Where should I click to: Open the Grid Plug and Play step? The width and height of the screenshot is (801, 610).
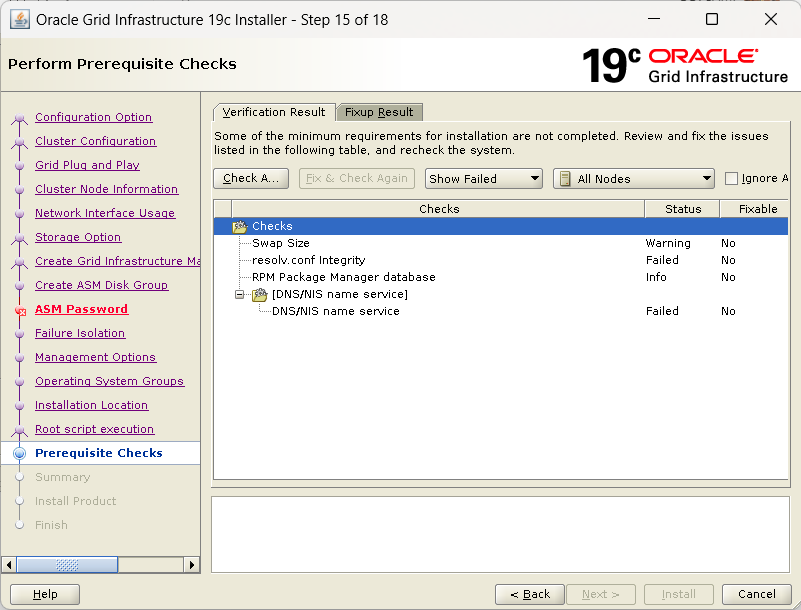tap(87, 165)
